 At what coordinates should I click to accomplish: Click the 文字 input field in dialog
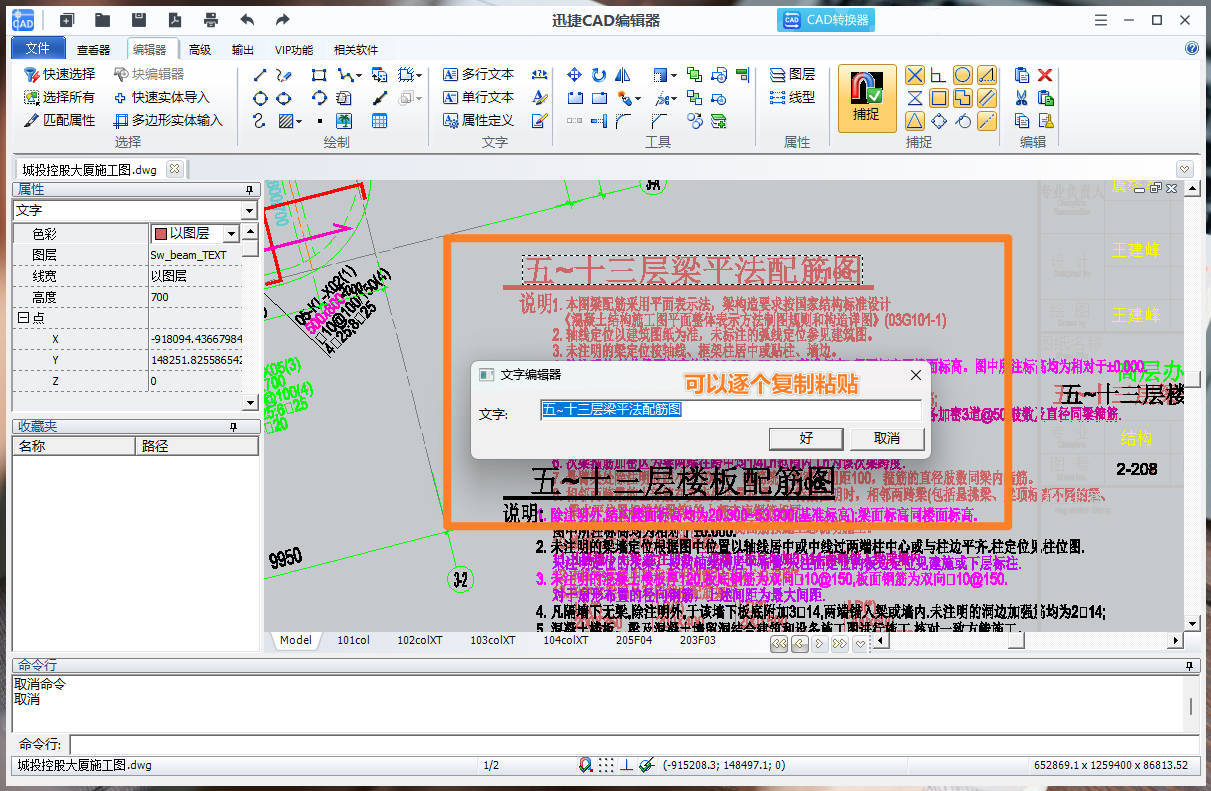pyautogui.click(x=731, y=410)
